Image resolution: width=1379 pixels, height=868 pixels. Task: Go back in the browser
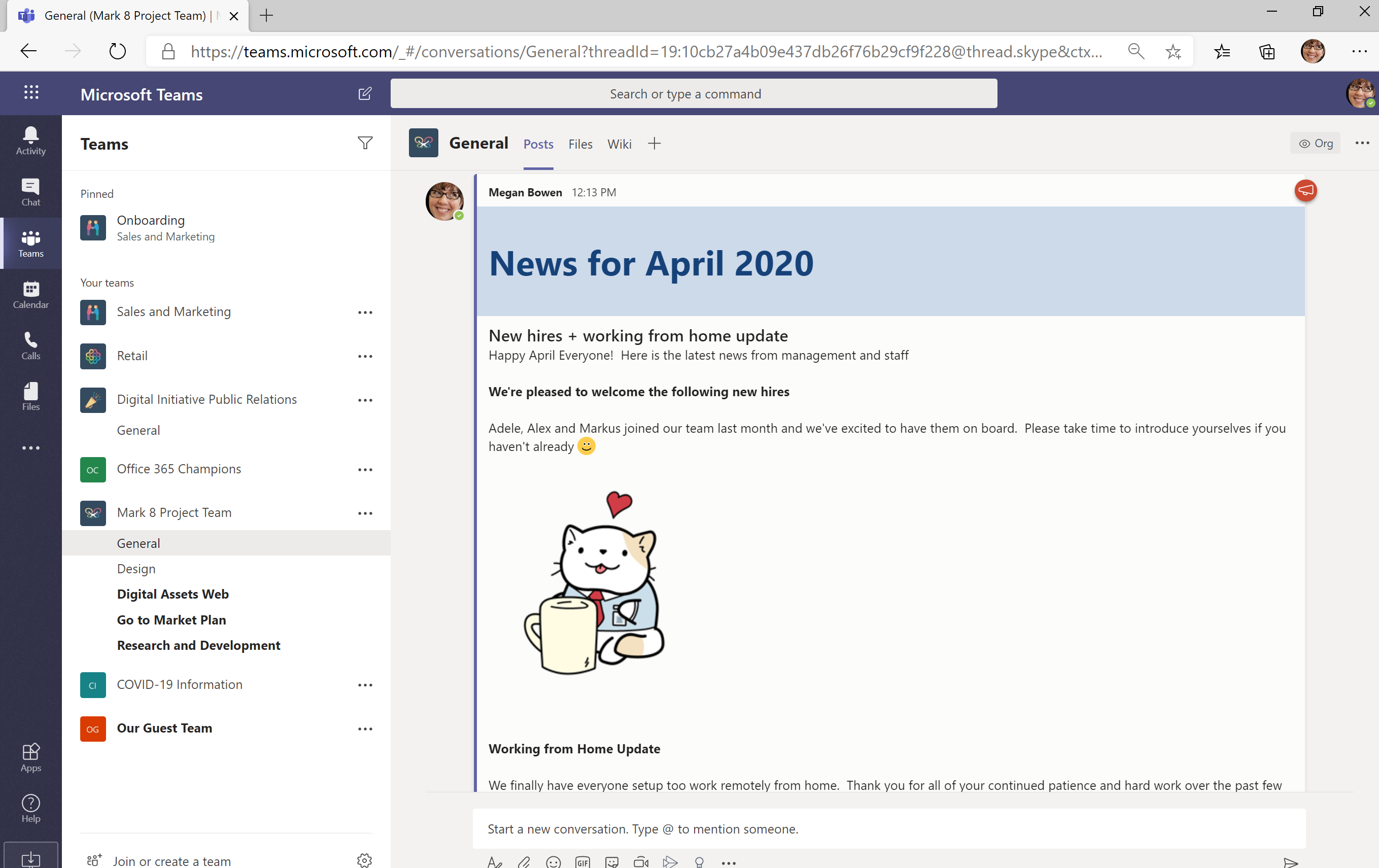(x=28, y=52)
